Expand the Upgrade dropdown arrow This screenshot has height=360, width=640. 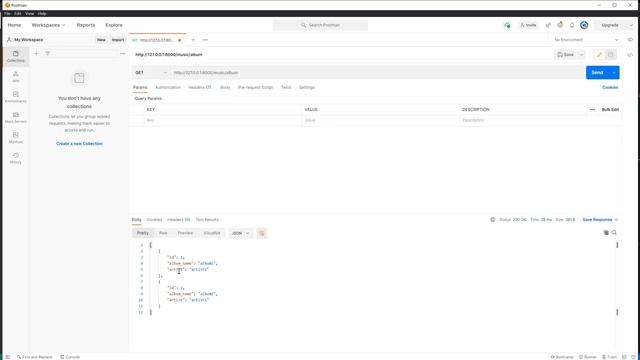pos(630,25)
